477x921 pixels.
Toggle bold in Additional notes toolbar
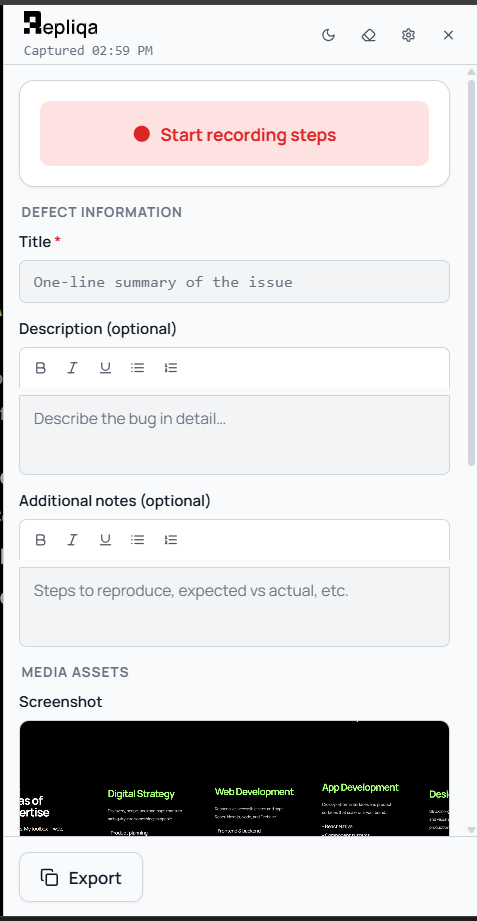coord(41,540)
